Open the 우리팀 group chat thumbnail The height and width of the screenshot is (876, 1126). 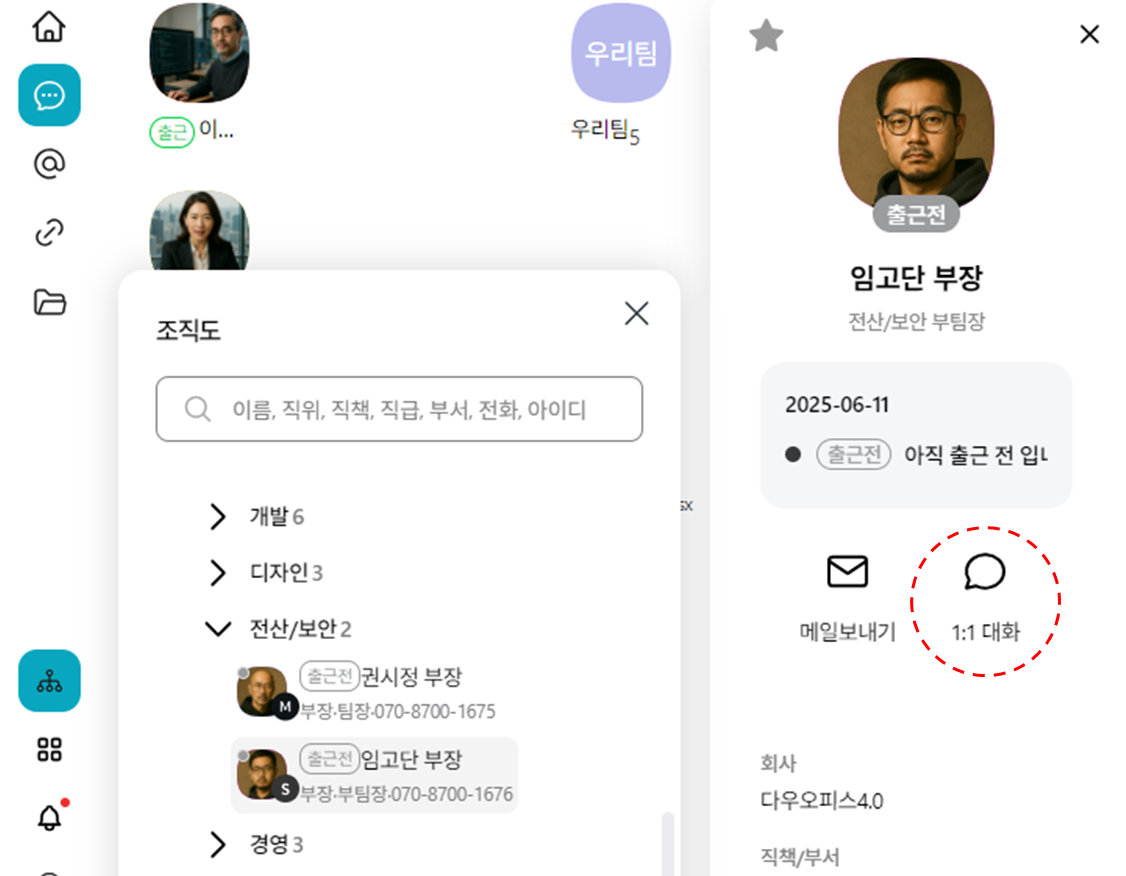coord(621,53)
